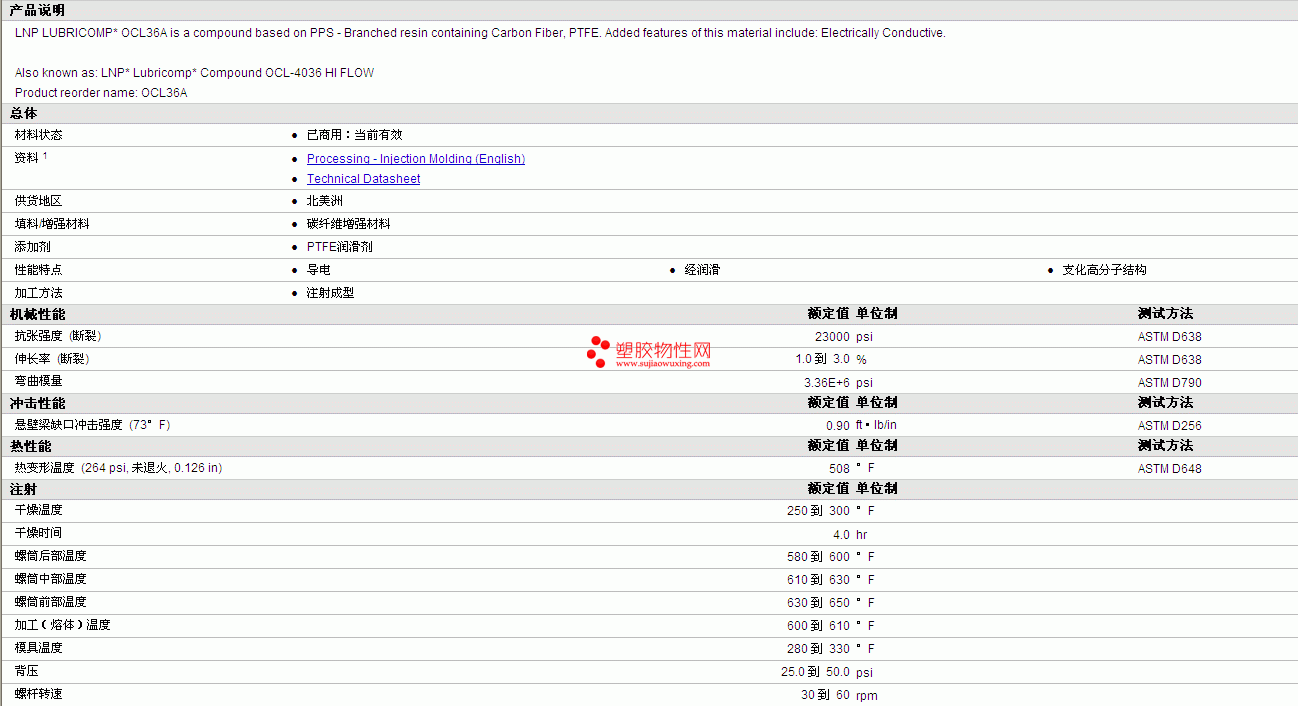
Task: Select the value 580 到 600
Action: (x=818, y=557)
